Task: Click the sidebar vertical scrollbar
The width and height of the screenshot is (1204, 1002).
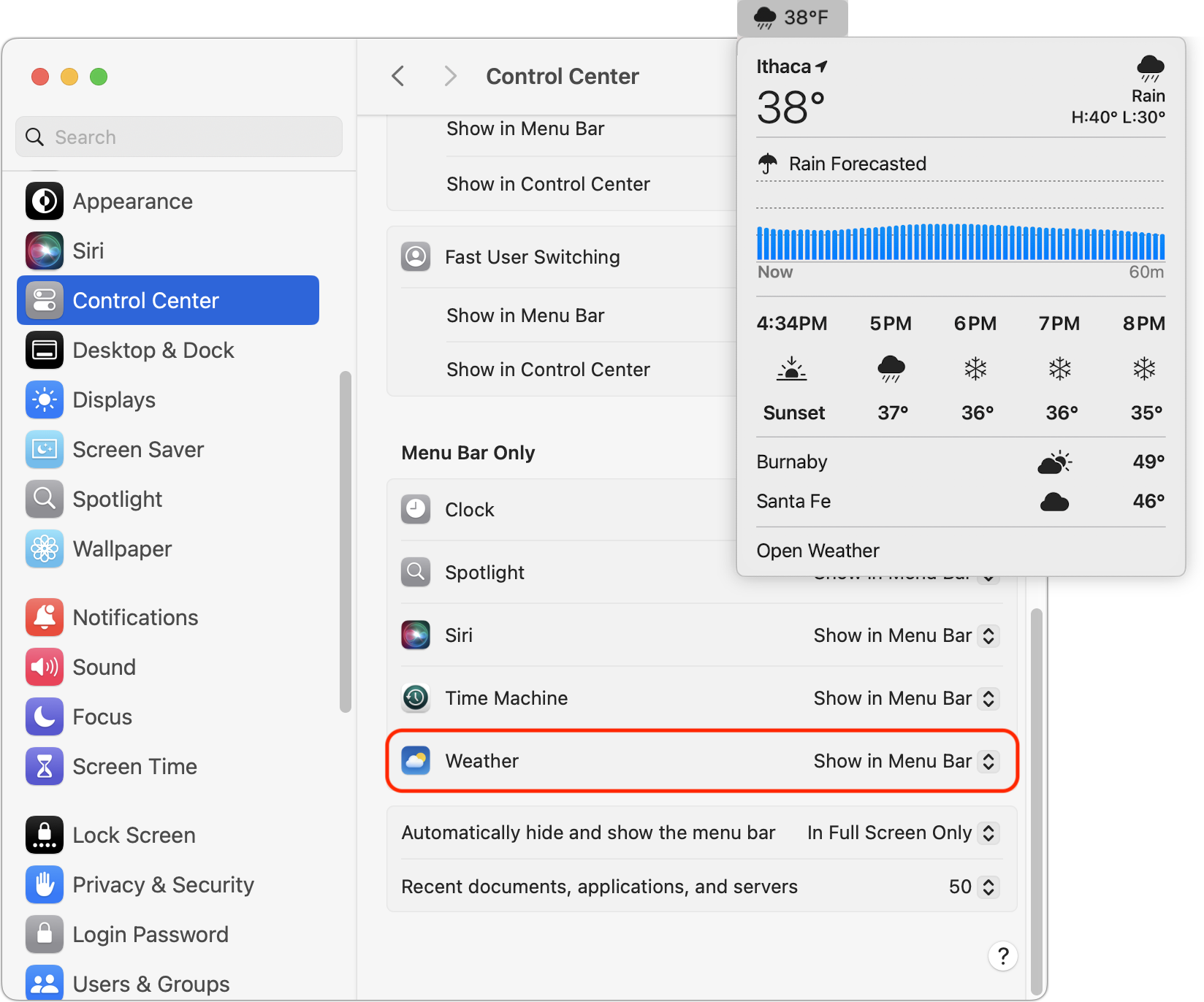Action: [x=346, y=541]
